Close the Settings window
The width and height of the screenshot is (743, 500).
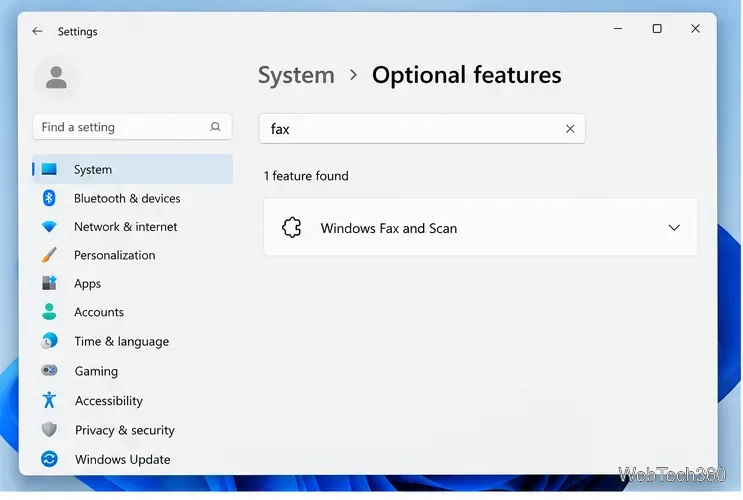click(x=695, y=28)
